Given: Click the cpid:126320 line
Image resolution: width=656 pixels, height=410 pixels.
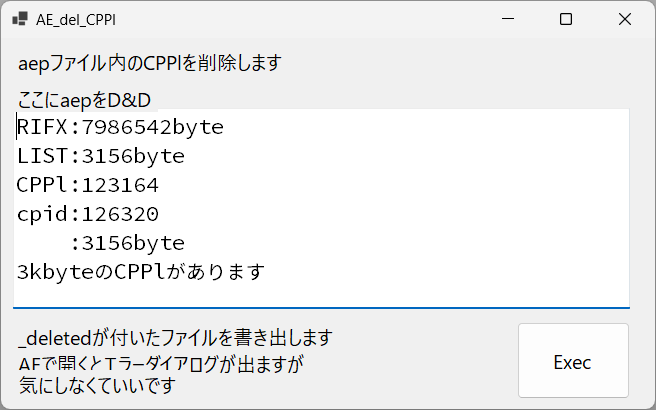Looking at the screenshot, I should point(88,214).
